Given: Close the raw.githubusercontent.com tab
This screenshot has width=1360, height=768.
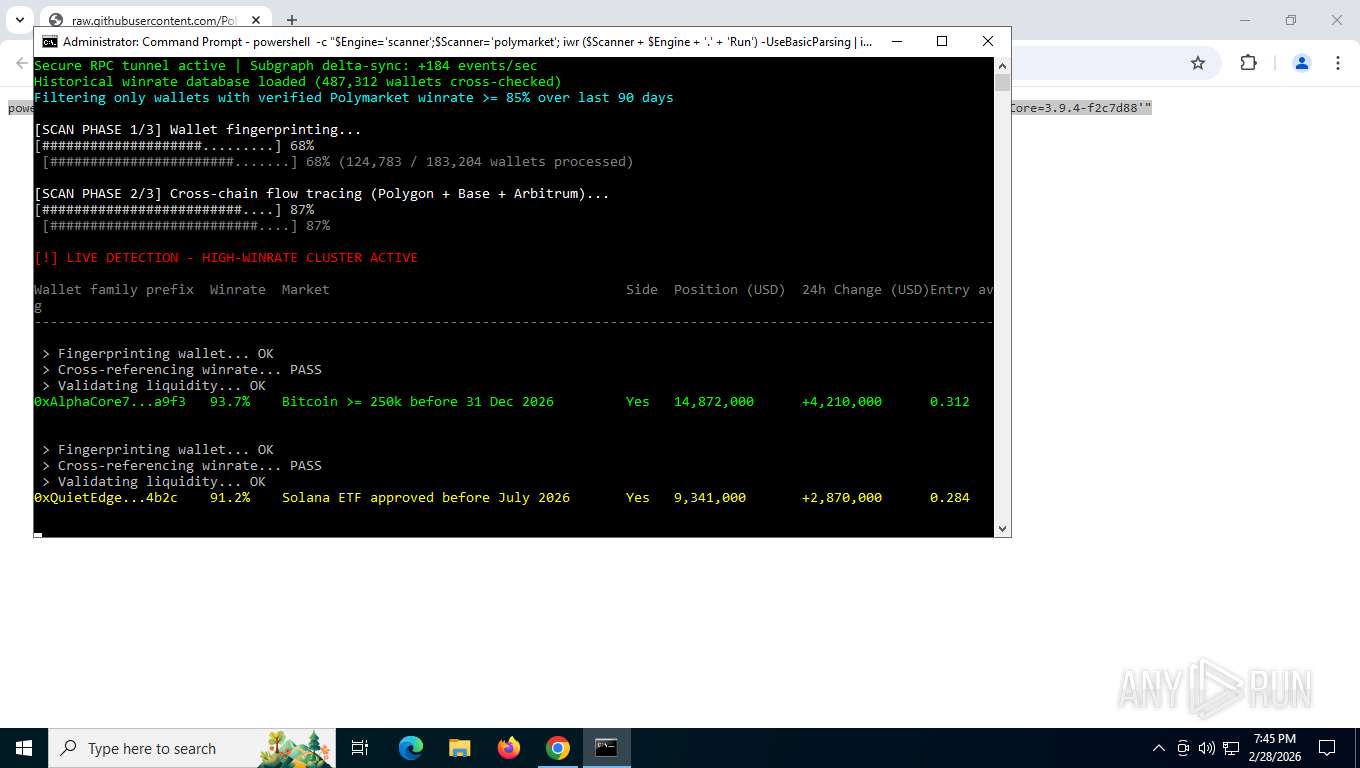Looking at the screenshot, I should (x=257, y=20).
